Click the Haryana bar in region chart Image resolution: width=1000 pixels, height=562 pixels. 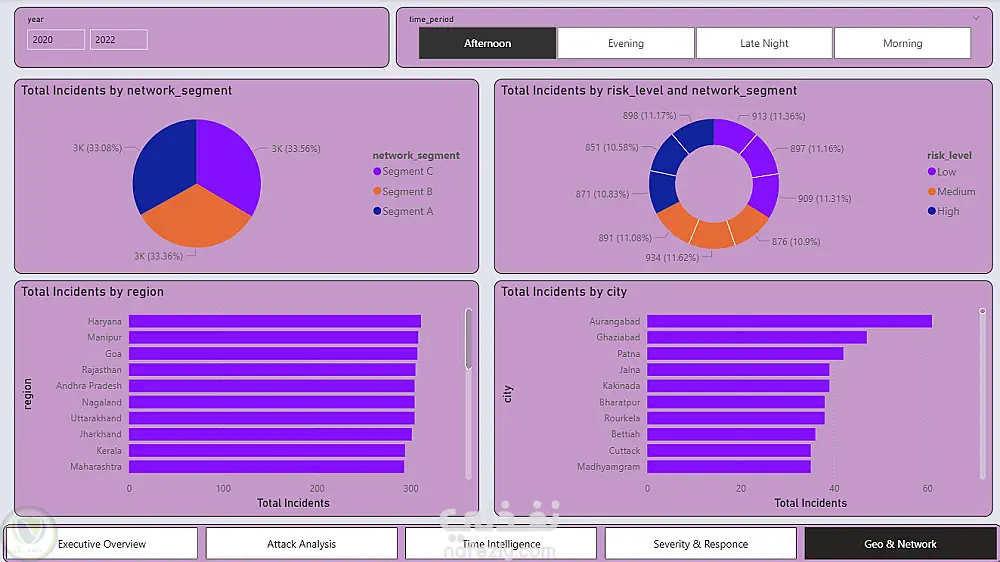275,321
